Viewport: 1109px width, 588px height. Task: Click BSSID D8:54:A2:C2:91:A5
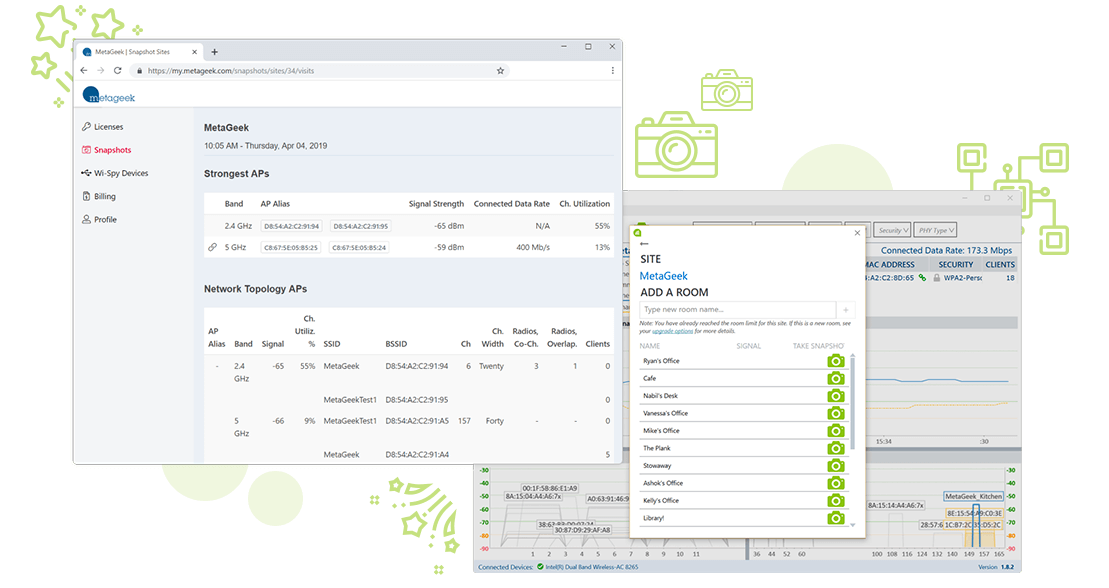(x=417, y=421)
